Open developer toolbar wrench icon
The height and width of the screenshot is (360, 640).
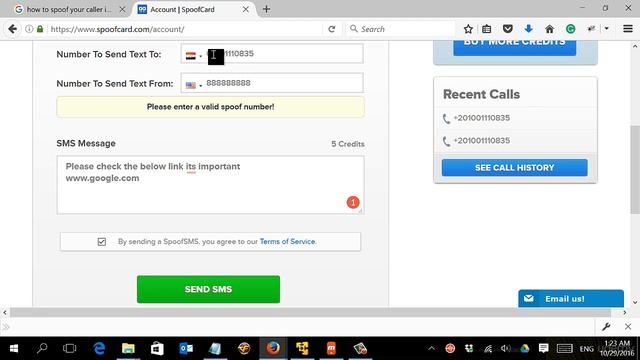pyautogui.click(x=606, y=327)
